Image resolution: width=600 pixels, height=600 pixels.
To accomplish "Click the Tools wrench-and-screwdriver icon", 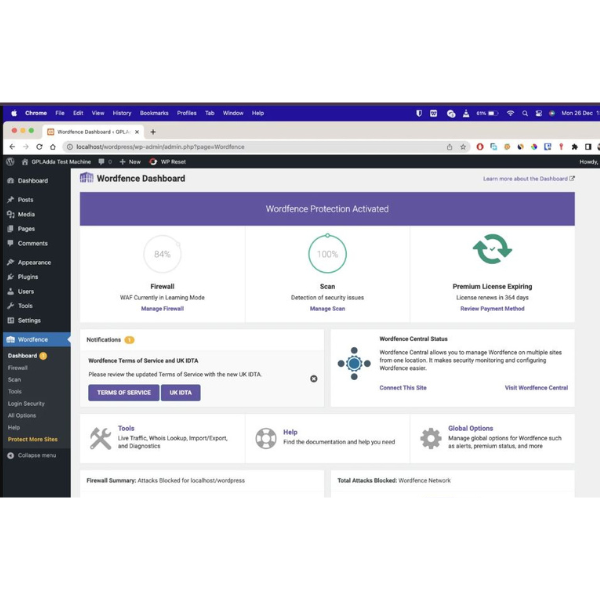I will (x=100, y=439).
